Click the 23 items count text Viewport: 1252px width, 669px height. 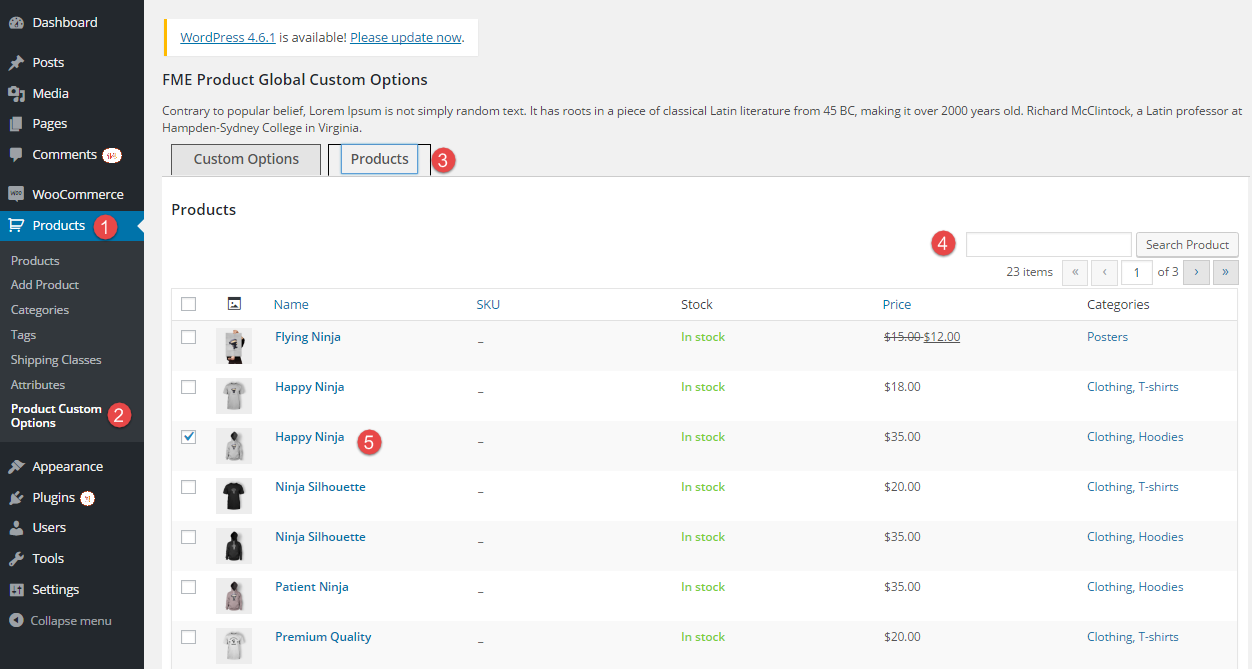coord(1029,272)
